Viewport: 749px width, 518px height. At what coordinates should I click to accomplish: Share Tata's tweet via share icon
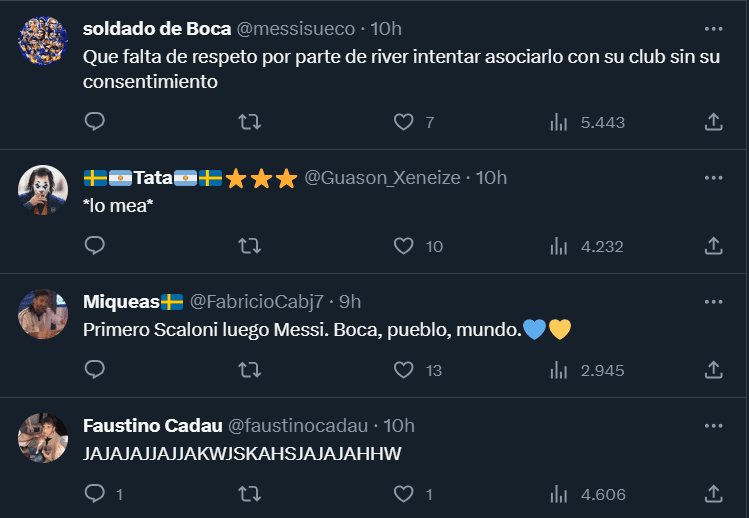point(714,246)
